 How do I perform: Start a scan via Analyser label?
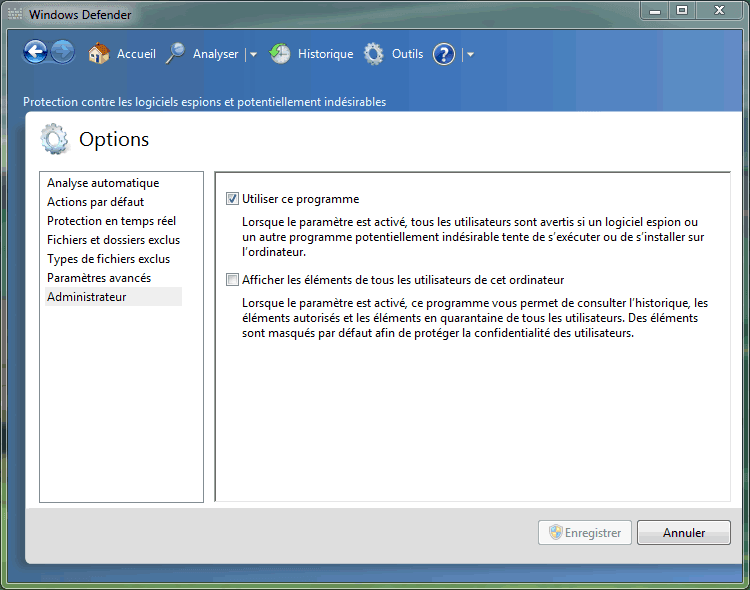(x=215, y=54)
